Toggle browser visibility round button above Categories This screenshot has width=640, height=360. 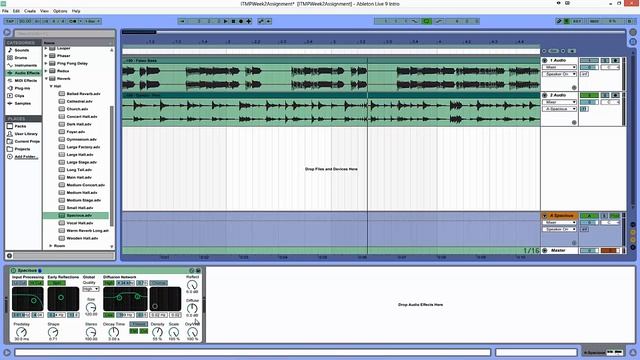pos(7,33)
